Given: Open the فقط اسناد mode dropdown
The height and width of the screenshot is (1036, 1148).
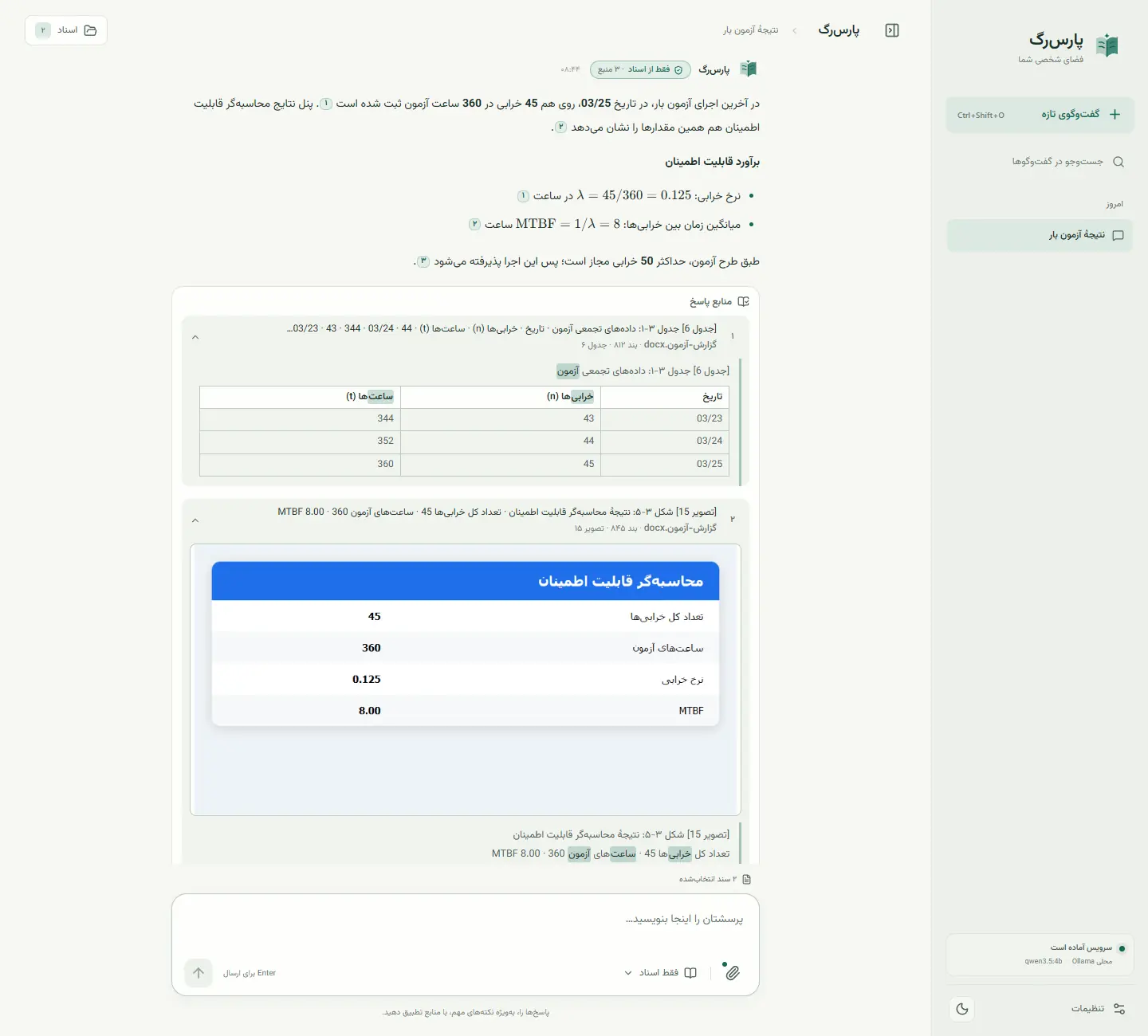Looking at the screenshot, I should (660, 972).
